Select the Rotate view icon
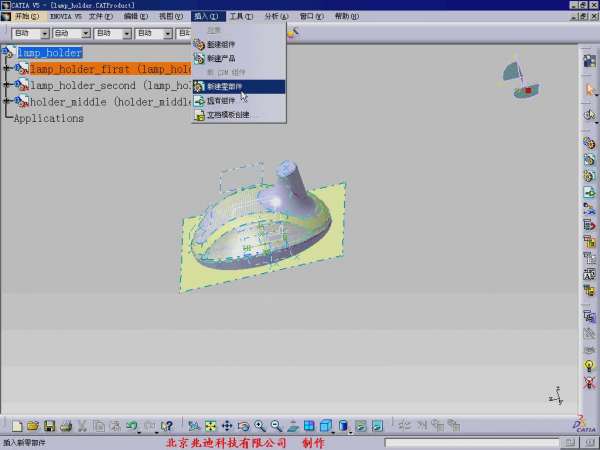This screenshot has height=450, width=600. click(243, 426)
